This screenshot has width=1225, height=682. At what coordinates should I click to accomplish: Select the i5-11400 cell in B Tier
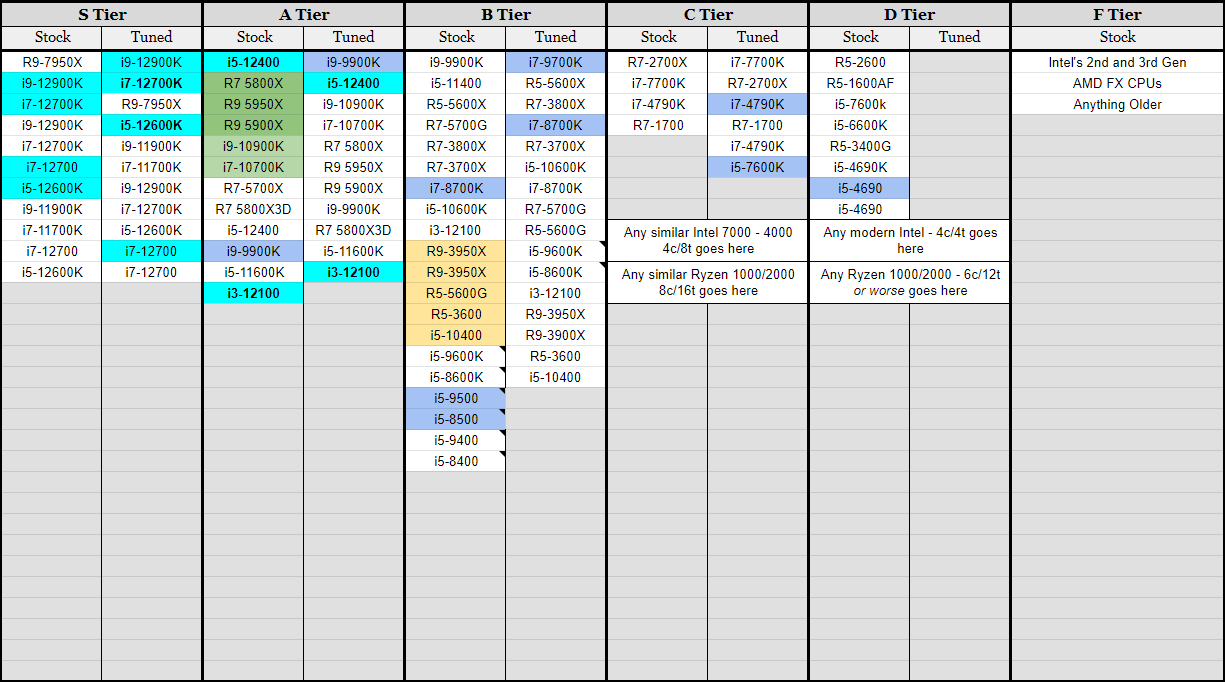point(455,83)
